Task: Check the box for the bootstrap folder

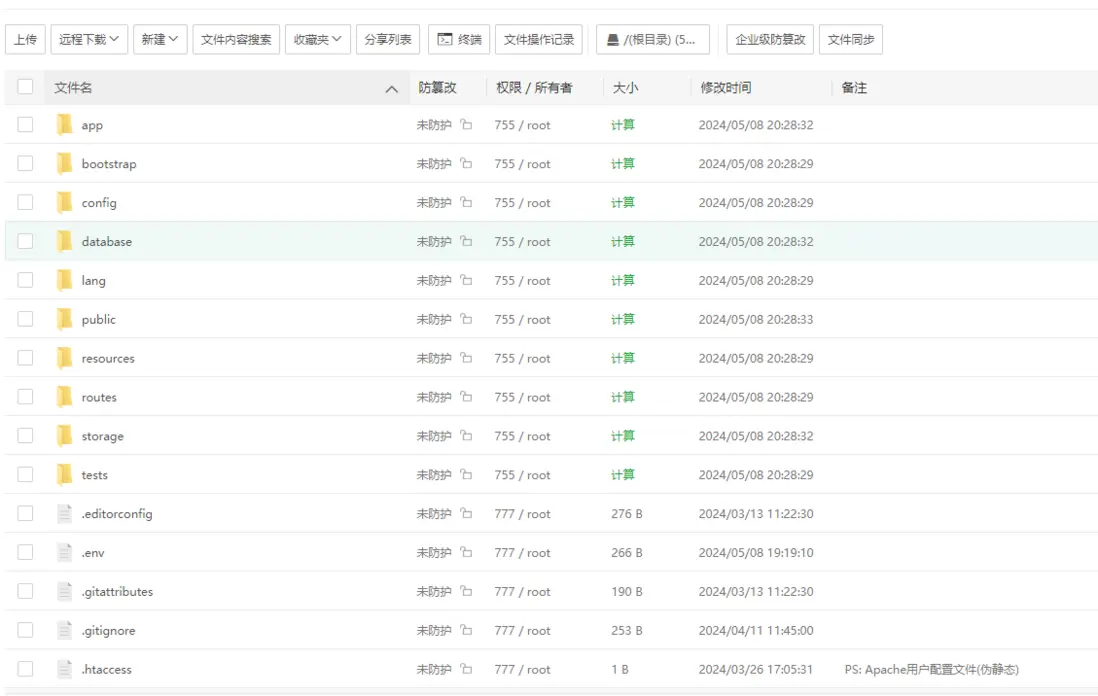Action: point(25,164)
